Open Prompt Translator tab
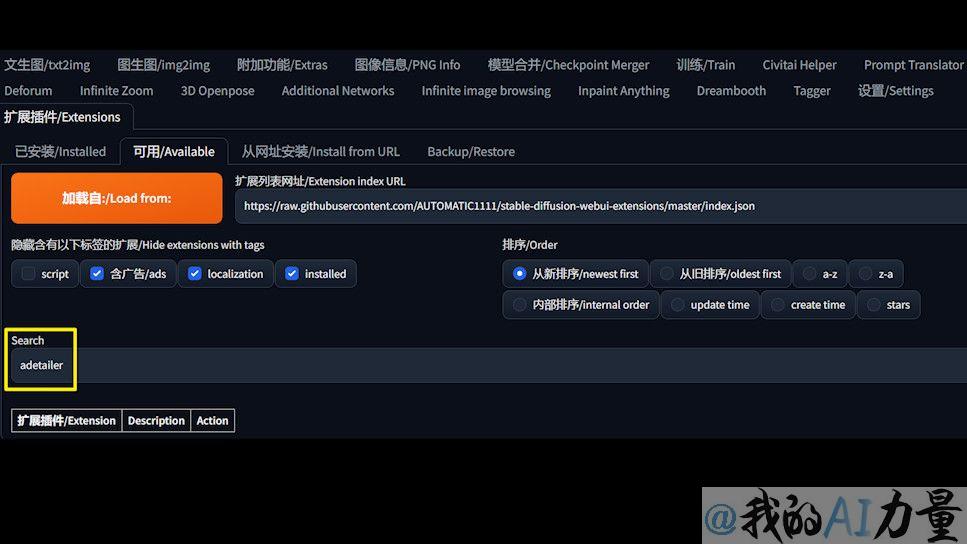The width and height of the screenshot is (967, 544). pyautogui.click(x=913, y=65)
